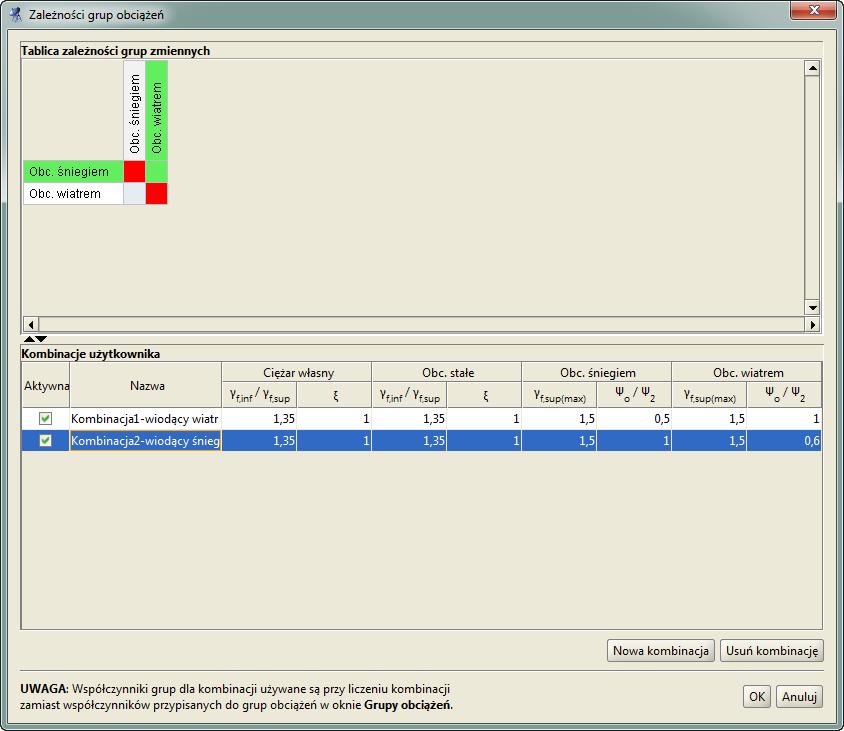Click red cell Obc. wiatrem versus Obc. wiatrem

[x=157, y=194]
